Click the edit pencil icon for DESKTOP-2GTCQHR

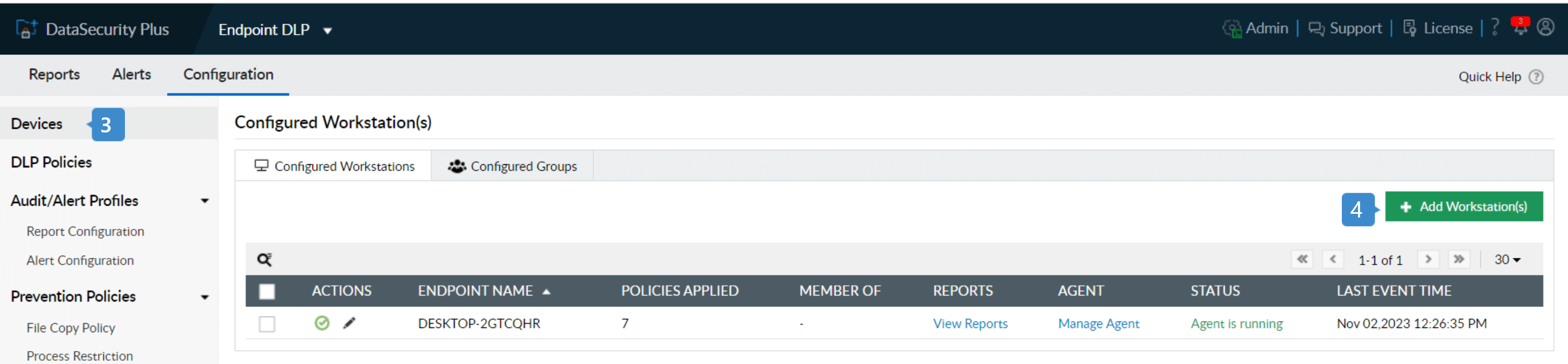click(349, 323)
